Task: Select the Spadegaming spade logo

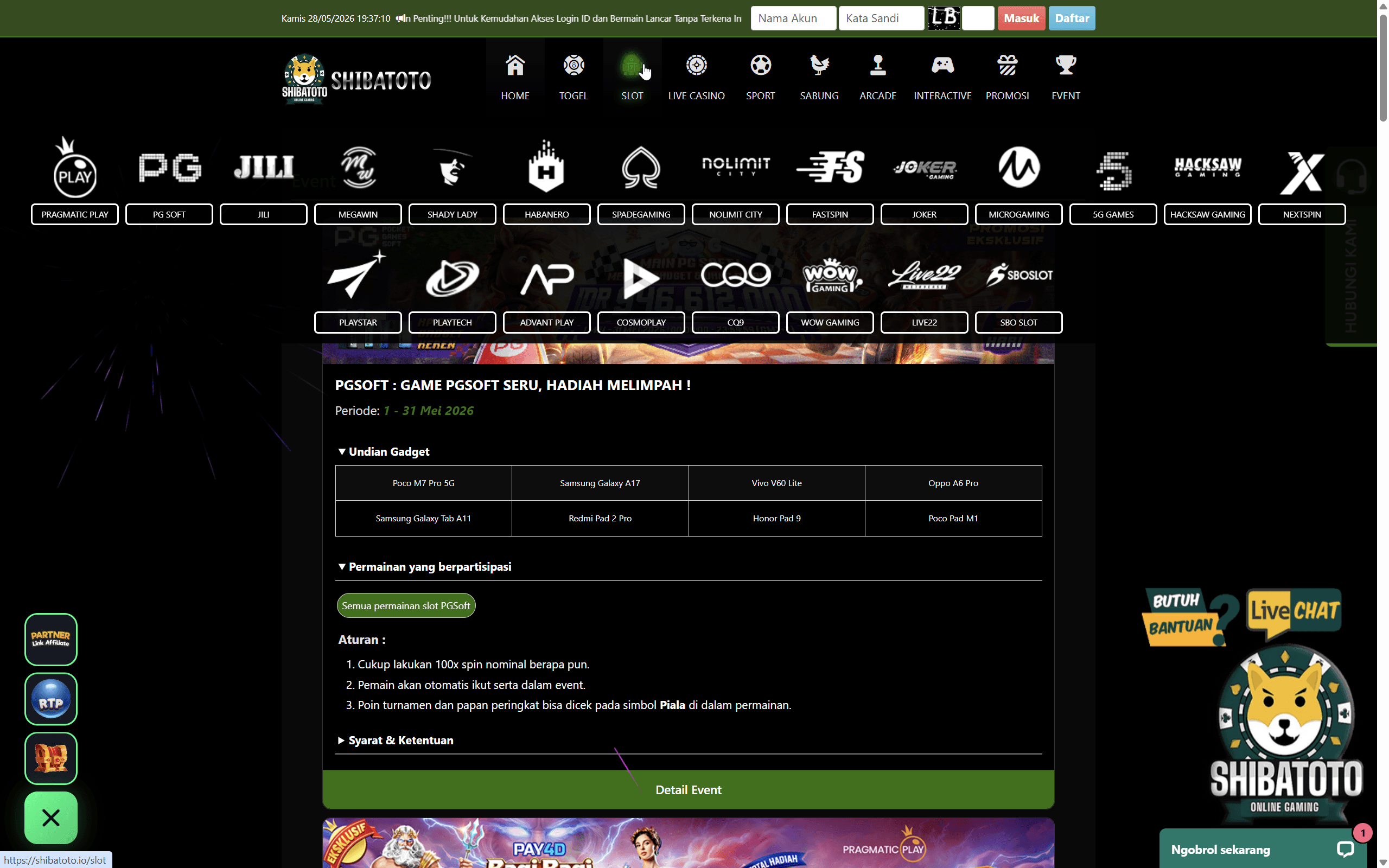Action: coord(641,168)
